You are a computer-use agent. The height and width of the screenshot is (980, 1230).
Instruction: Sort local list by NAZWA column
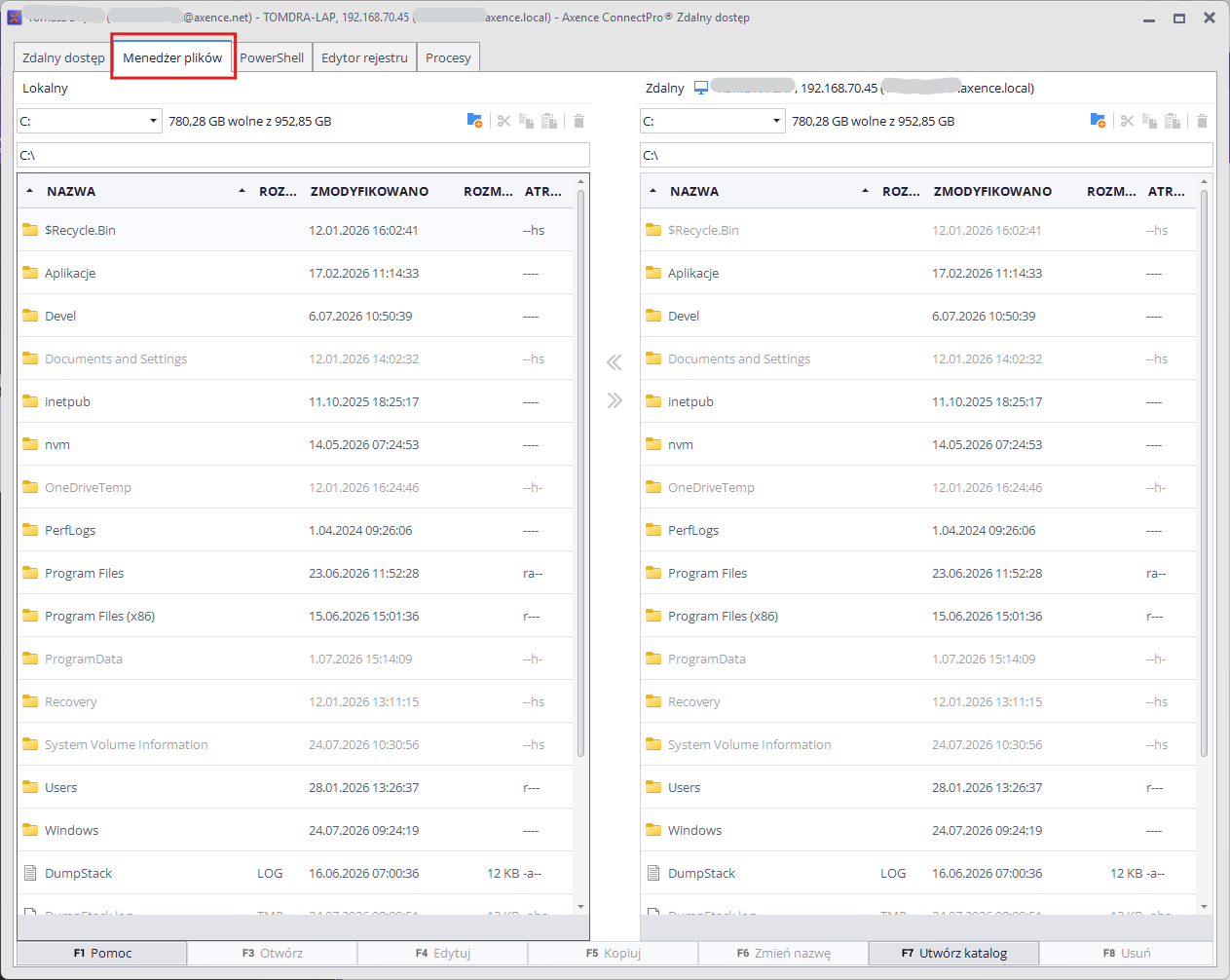click(71, 191)
